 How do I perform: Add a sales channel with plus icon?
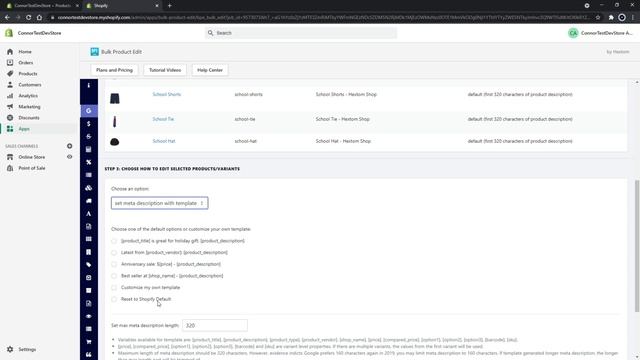point(69,146)
